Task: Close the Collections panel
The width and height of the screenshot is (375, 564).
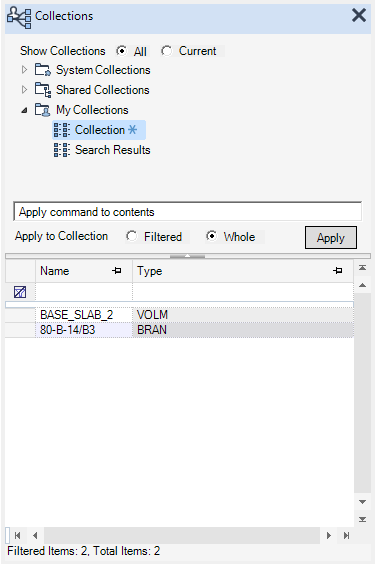Action: point(358,15)
